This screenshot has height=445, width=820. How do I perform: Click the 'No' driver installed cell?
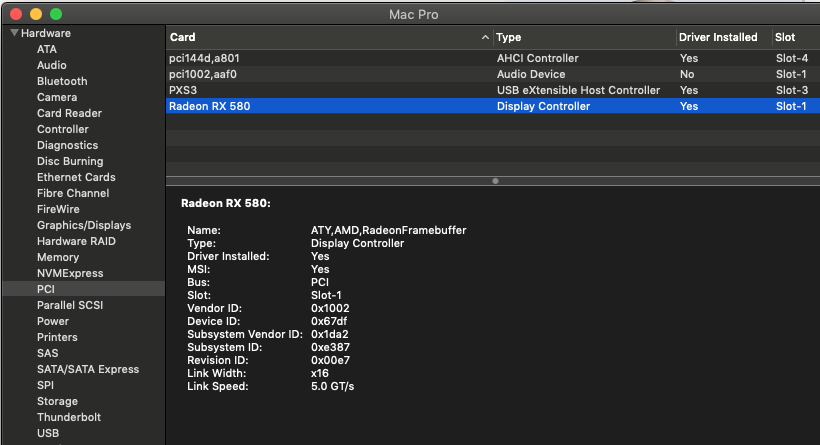coord(687,74)
